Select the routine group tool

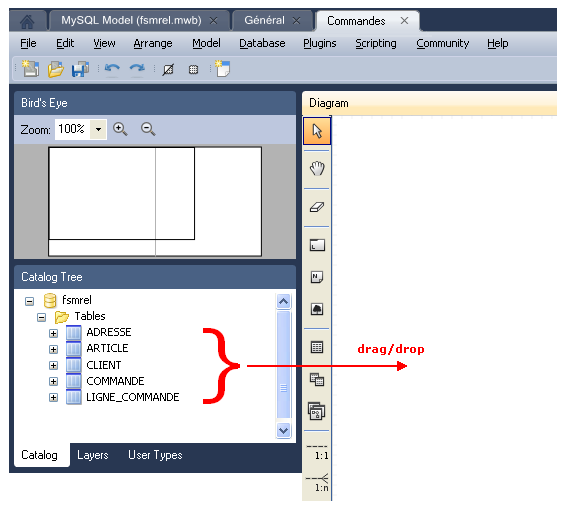pos(317,411)
